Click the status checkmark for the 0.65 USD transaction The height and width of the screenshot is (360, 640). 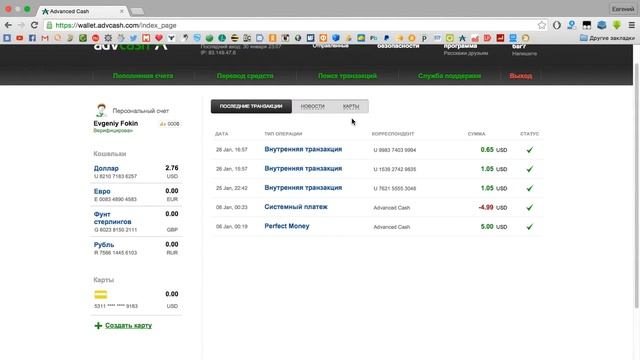(x=529, y=150)
